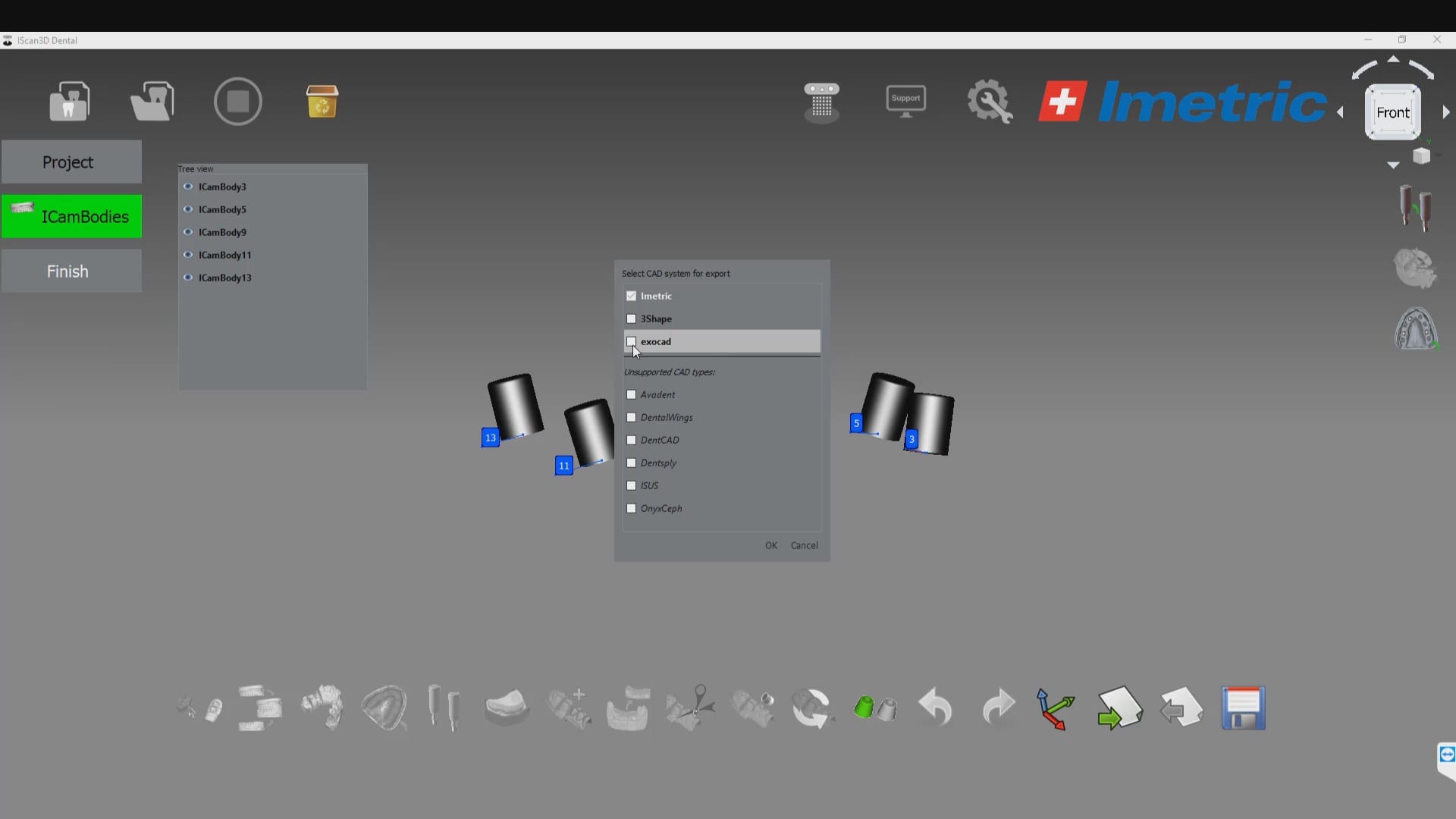Open the view cube dropdown arrow
Screen dimensions: 1456x819
pyautogui.click(x=1439, y=155)
